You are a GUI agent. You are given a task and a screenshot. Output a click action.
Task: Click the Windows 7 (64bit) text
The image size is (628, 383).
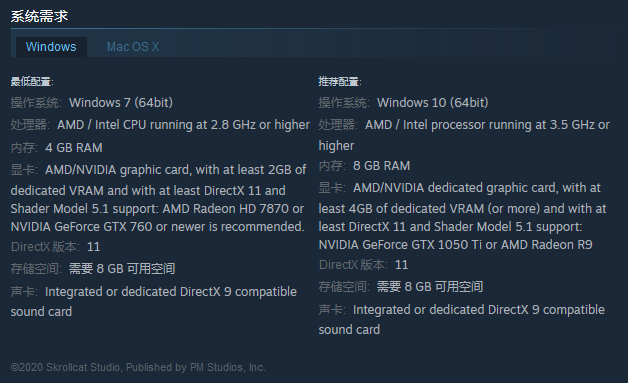click(x=121, y=103)
